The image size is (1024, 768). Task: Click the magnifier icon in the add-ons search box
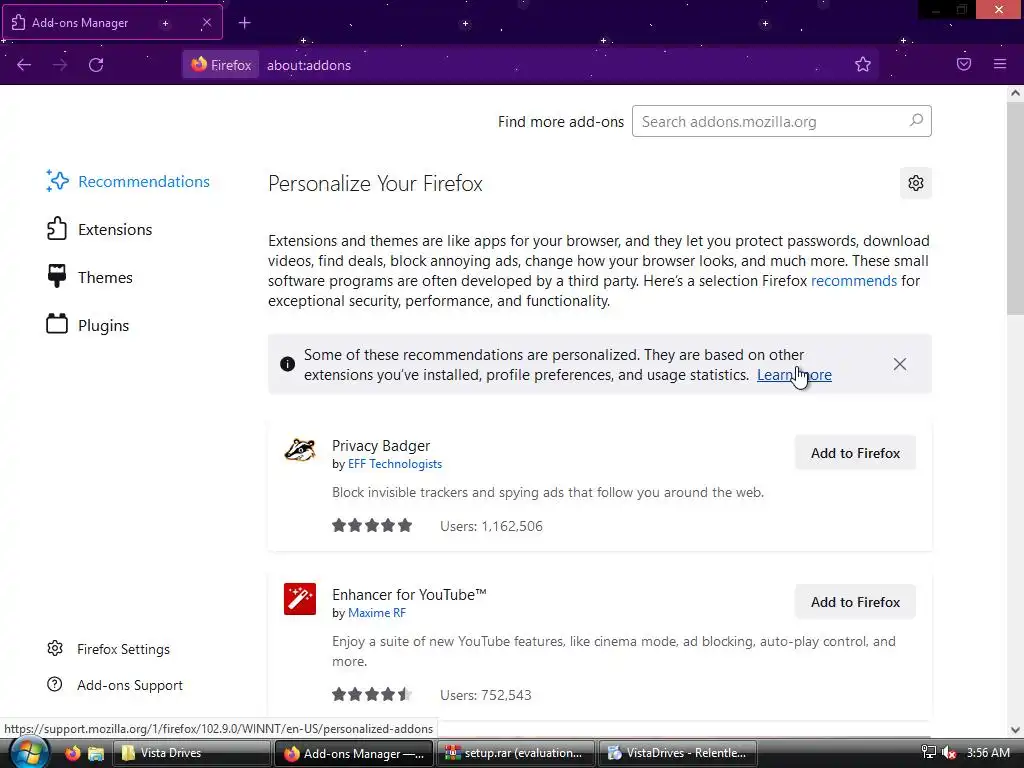(x=916, y=120)
